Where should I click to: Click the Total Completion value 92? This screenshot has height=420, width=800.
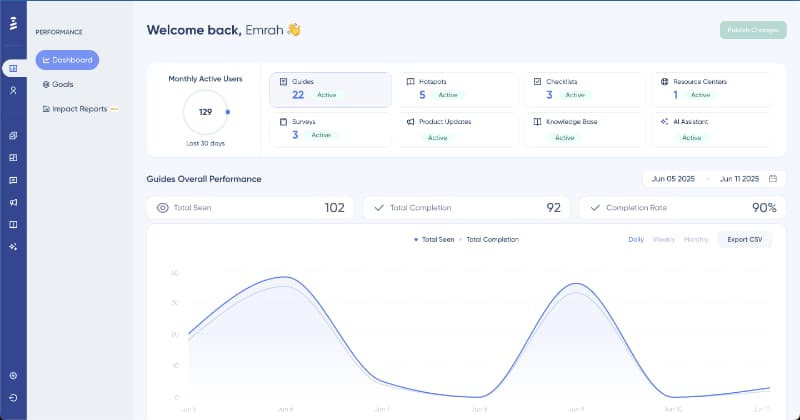point(554,208)
